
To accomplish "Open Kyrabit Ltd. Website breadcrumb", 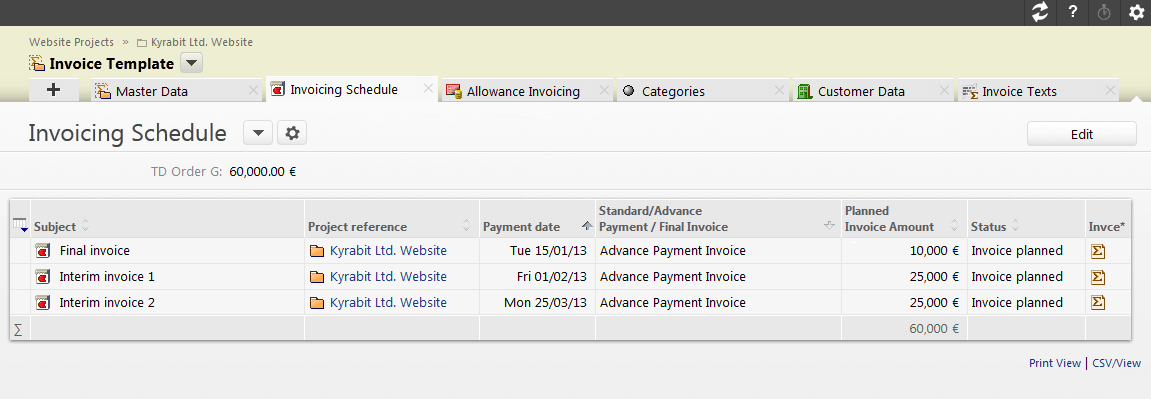I will pos(202,42).
